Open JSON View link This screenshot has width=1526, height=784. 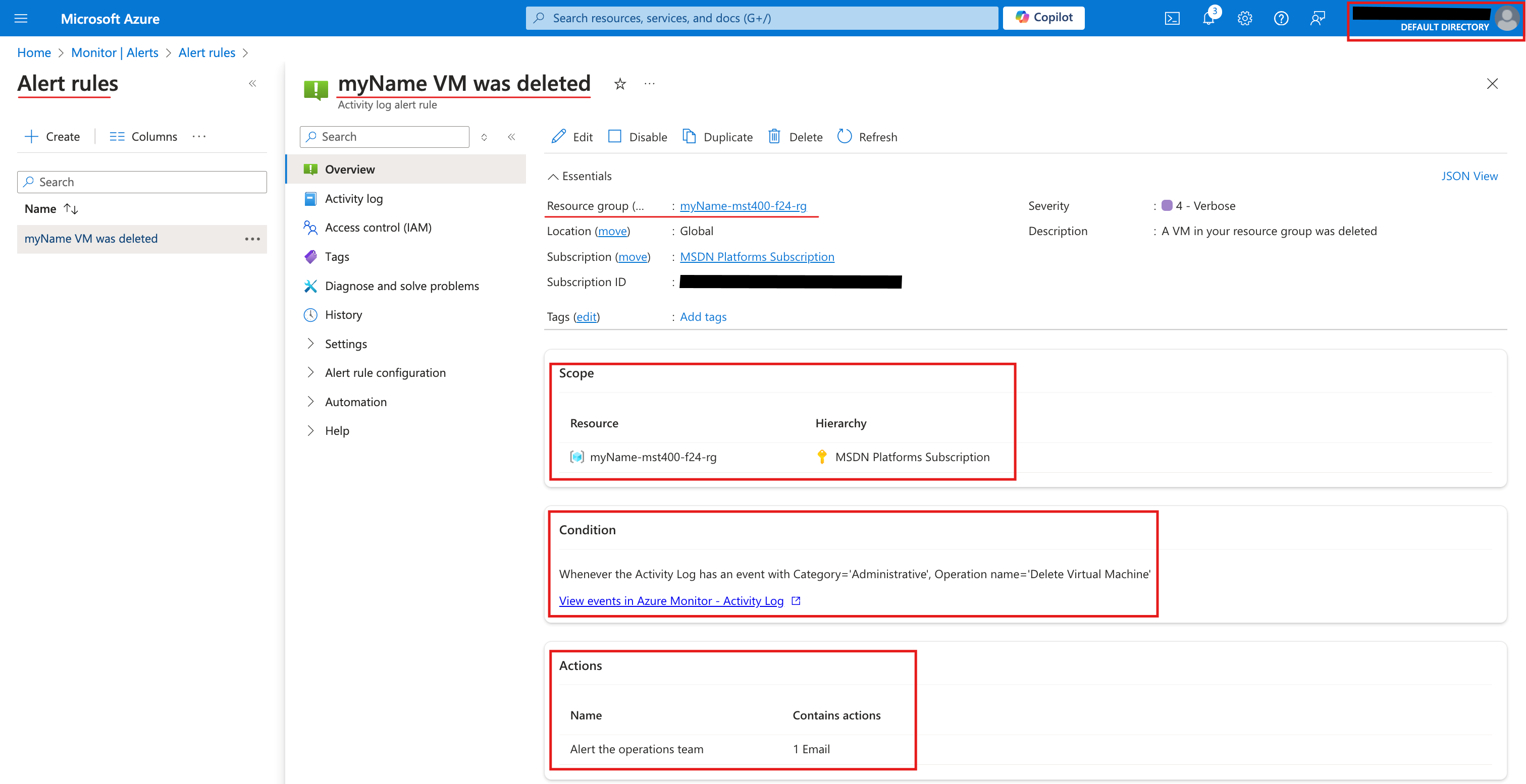(1469, 176)
